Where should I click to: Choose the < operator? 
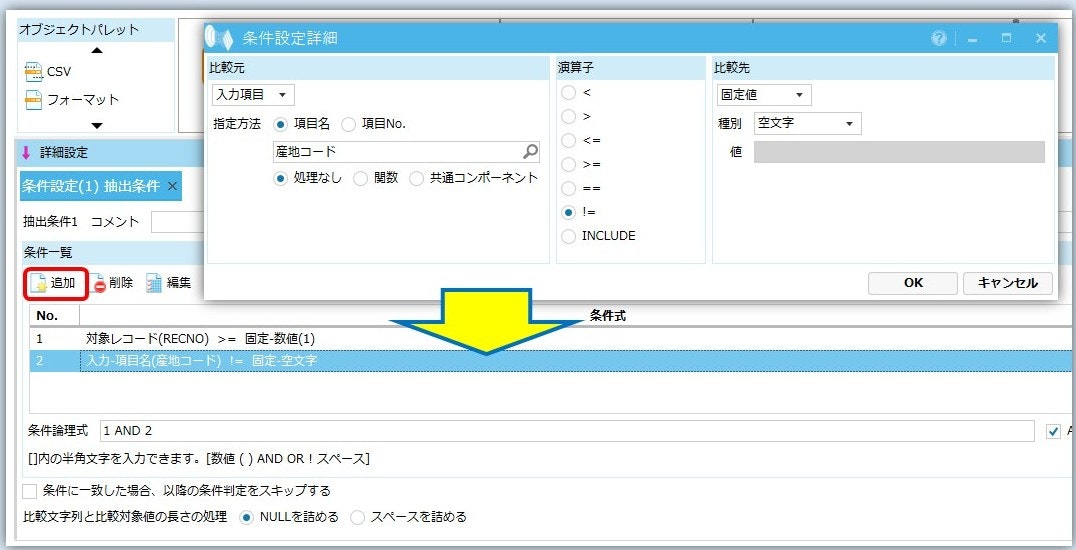click(x=568, y=93)
